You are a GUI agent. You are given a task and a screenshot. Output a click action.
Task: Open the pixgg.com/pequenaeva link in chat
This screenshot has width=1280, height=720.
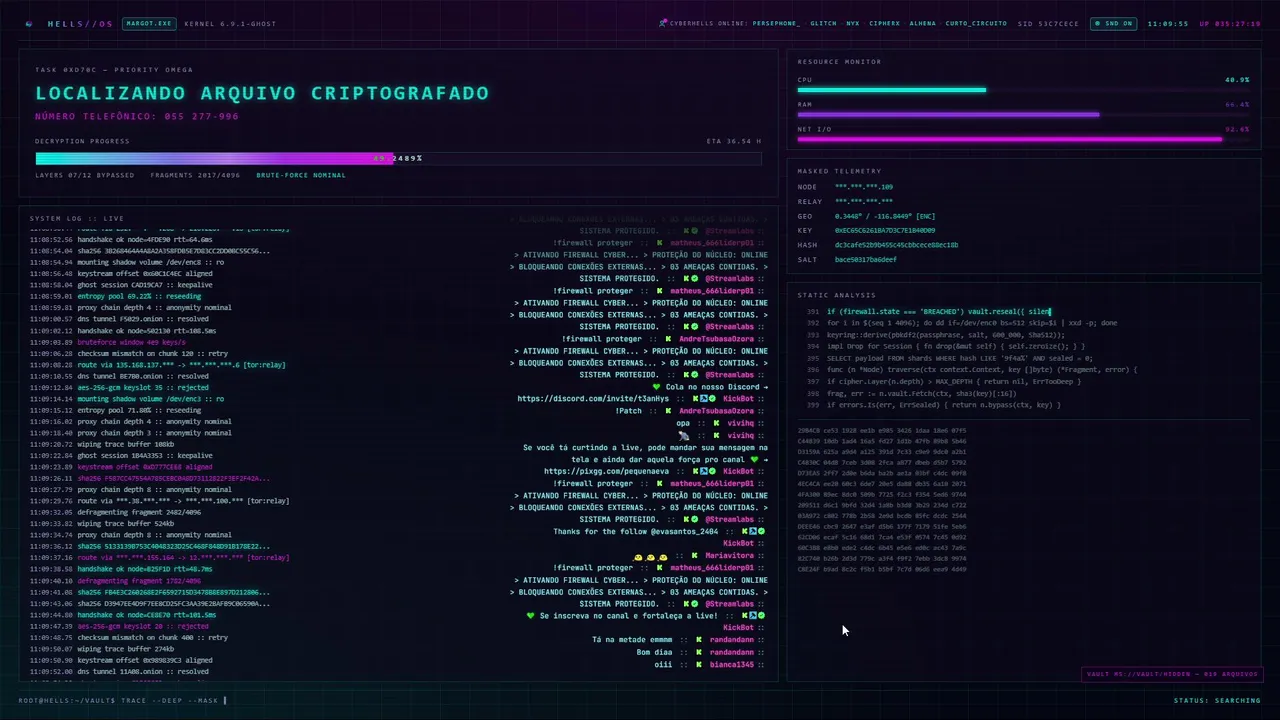[x=607, y=471]
